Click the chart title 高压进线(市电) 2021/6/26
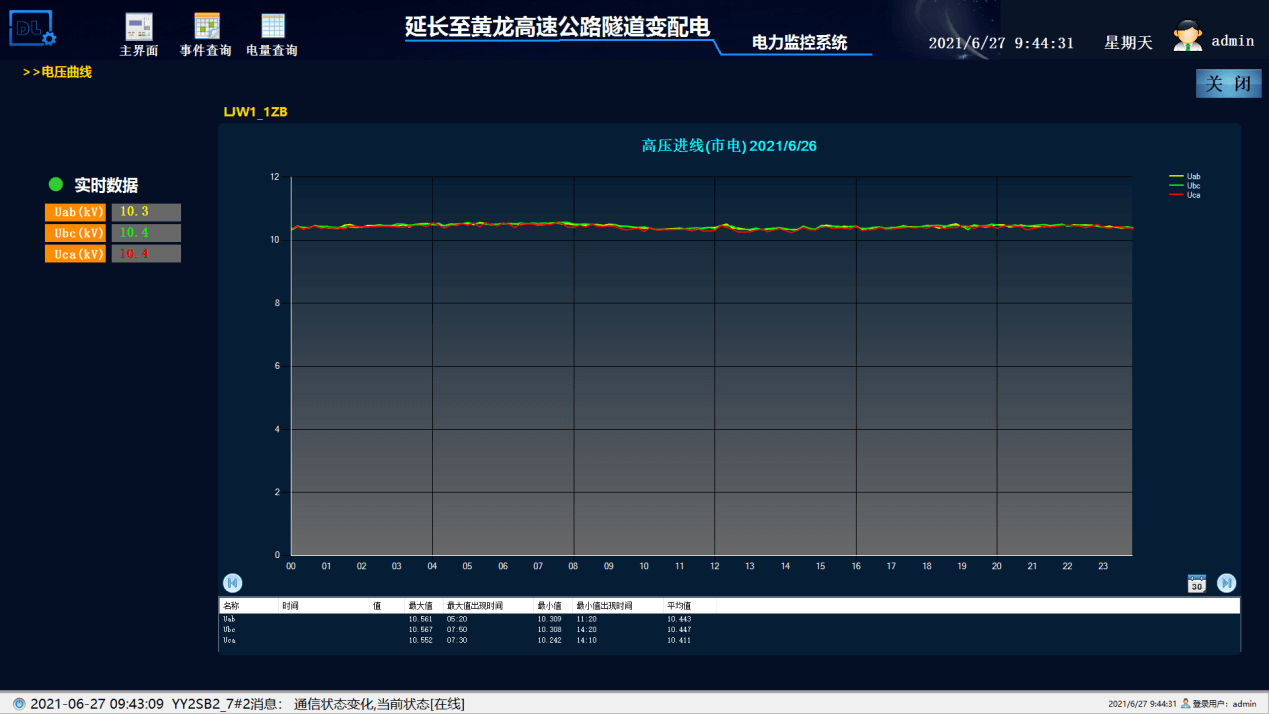 coord(729,146)
